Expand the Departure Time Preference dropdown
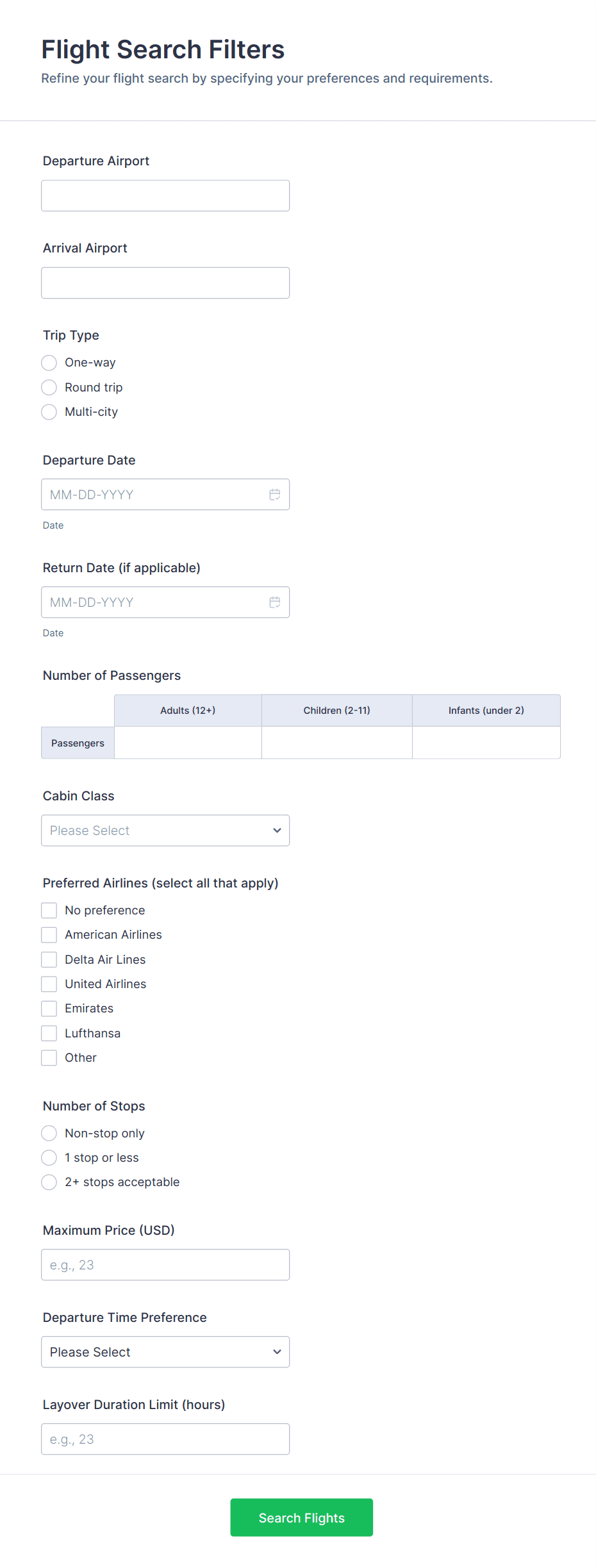This screenshot has width=596, height=1568. click(165, 1352)
